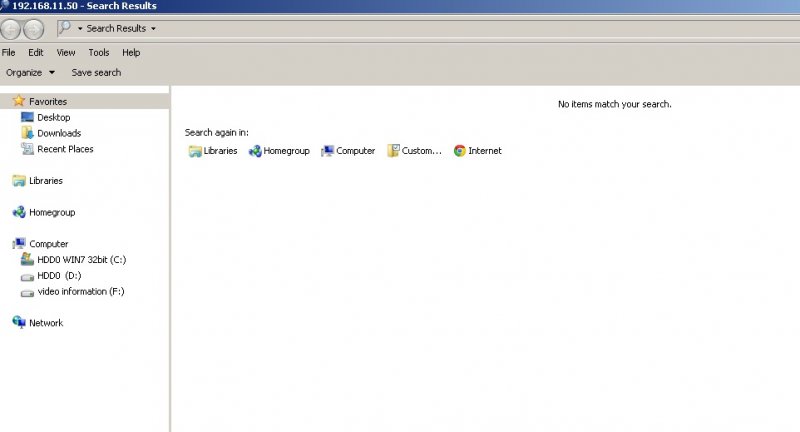Click the Computer icon in navigation pane
The width and height of the screenshot is (800, 432).
pos(19,243)
